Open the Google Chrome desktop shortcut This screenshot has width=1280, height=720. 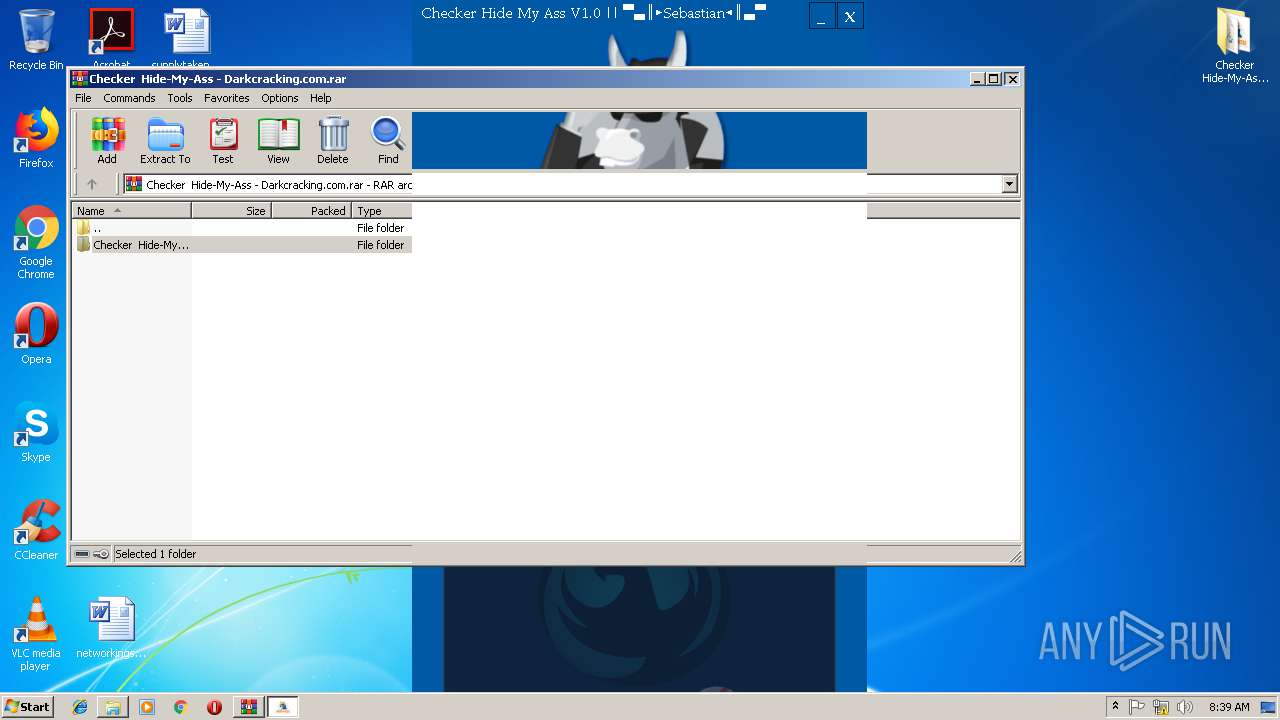[x=36, y=243]
